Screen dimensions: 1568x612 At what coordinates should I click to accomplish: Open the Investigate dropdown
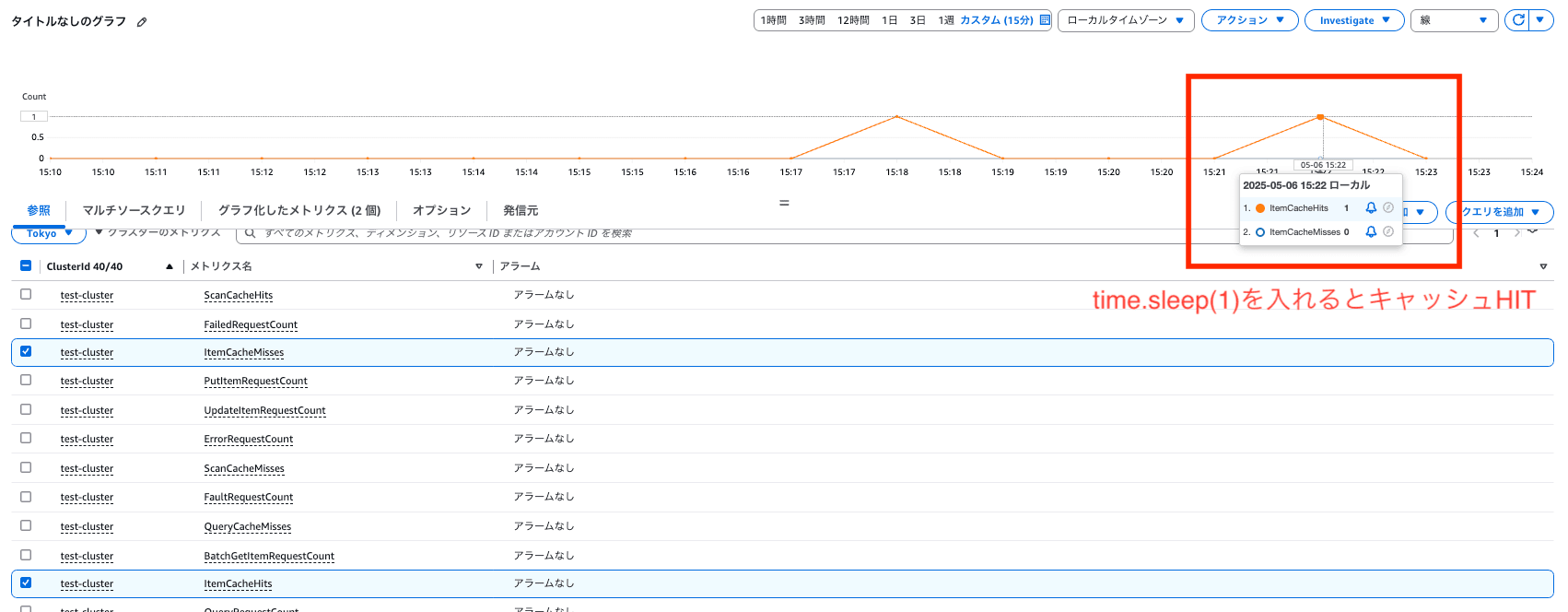pyautogui.click(x=1354, y=20)
